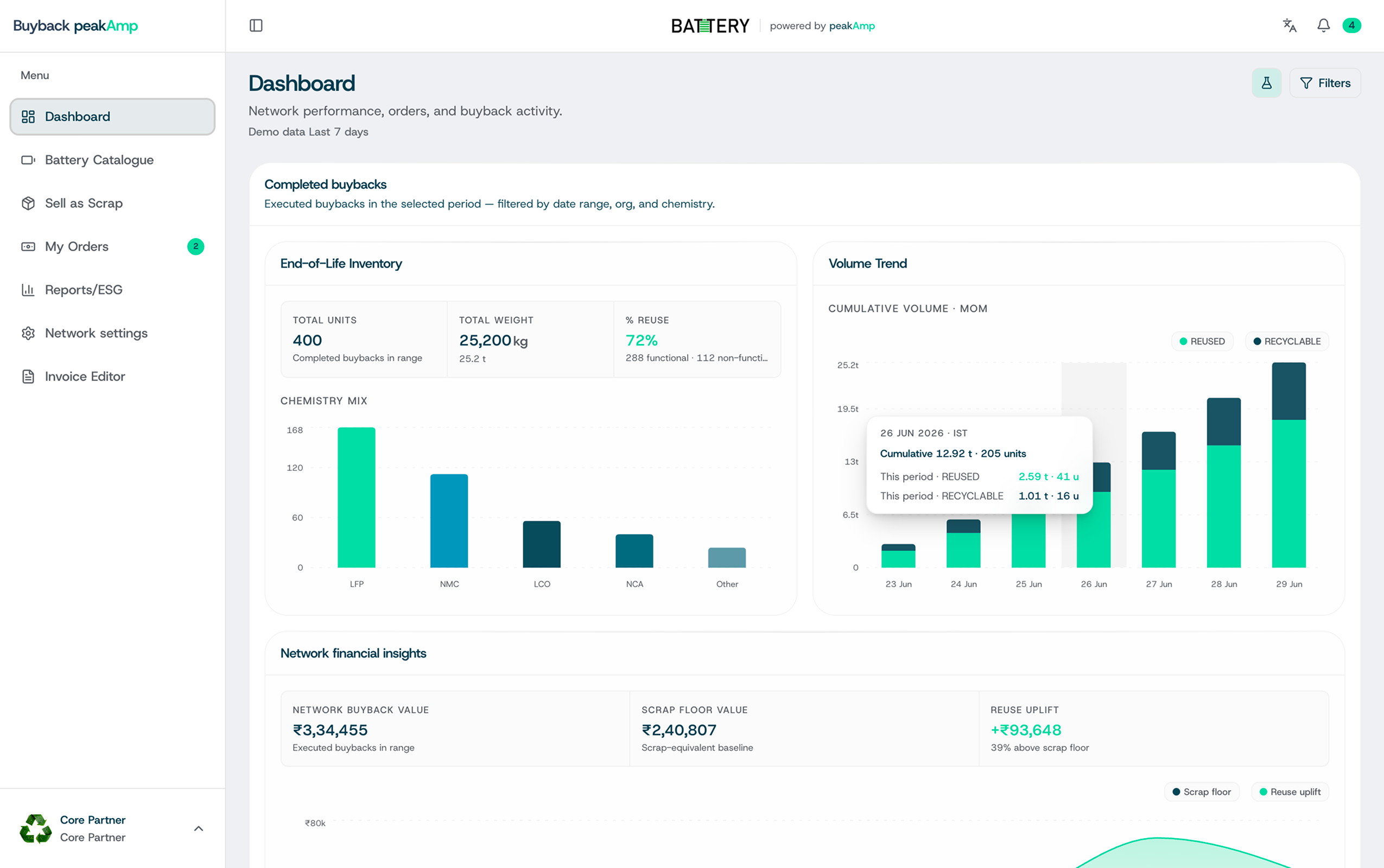The width and height of the screenshot is (1384, 868).
Task: Click the 24 Jun volume bar
Action: [963, 544]
